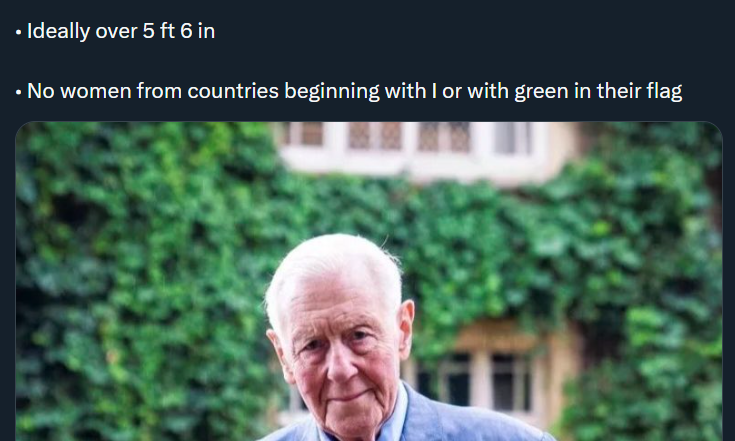The width and height of the screenshot is (735, 441).
Task: Click the word "countries" in the tweet text
Action: 233,91
